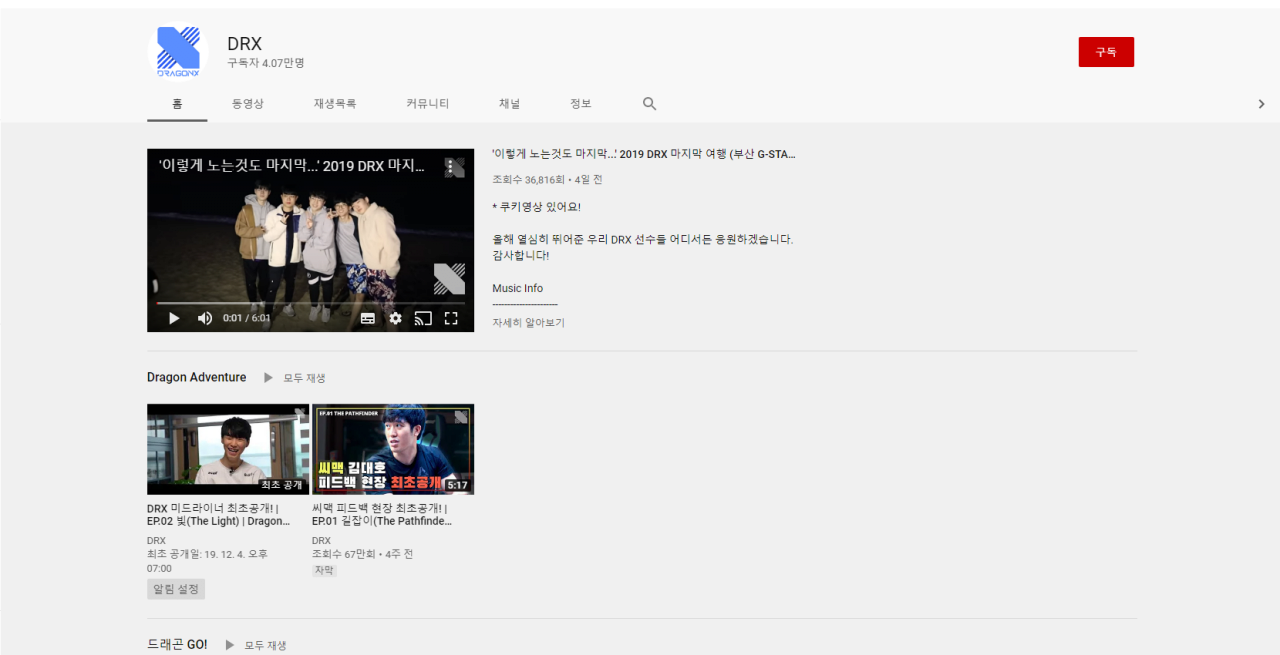
Task: Click the Cast to TV icon
Action: coord(423,318)
